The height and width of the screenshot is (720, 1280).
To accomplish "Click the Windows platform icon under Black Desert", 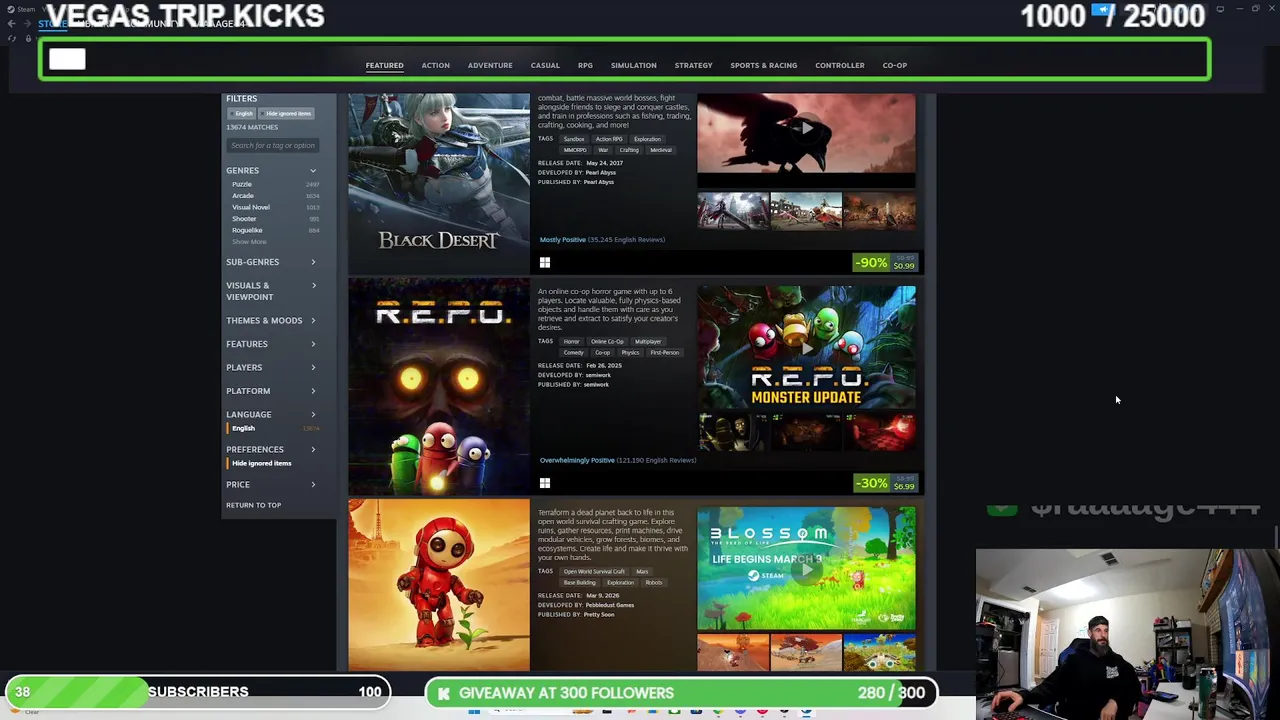I will pos(545,262).
